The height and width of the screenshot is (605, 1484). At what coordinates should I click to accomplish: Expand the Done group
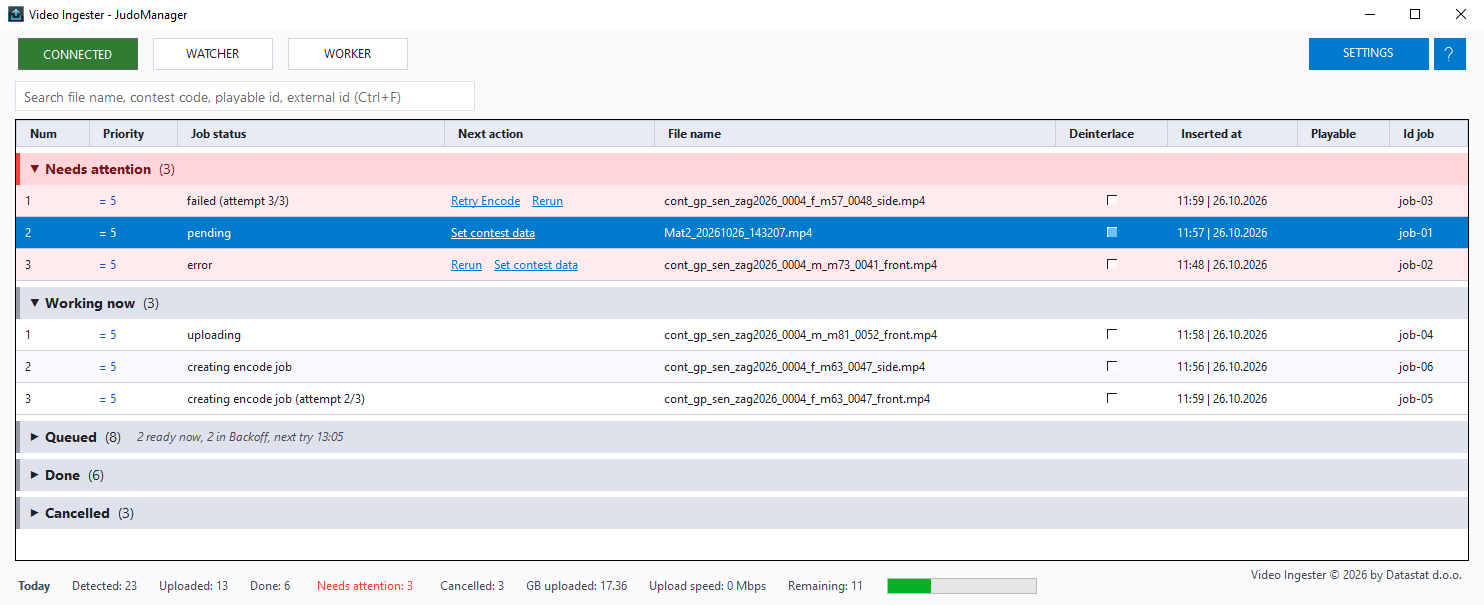click(x=35, y=475)
